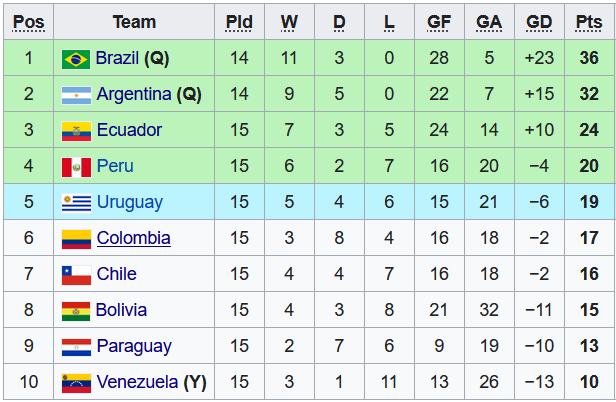This screenshot has height=402, width=616.
Task: Click the Chile flag icon
Action: click(76, 275)
